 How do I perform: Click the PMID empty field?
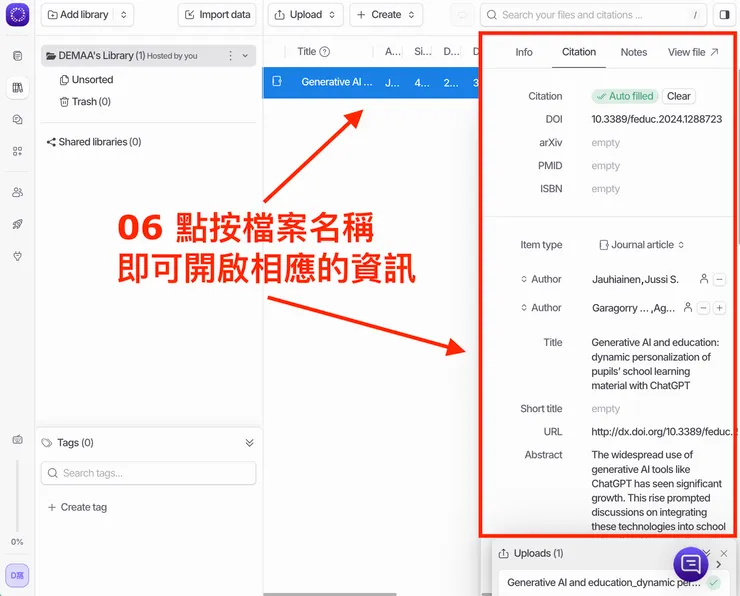605,166
